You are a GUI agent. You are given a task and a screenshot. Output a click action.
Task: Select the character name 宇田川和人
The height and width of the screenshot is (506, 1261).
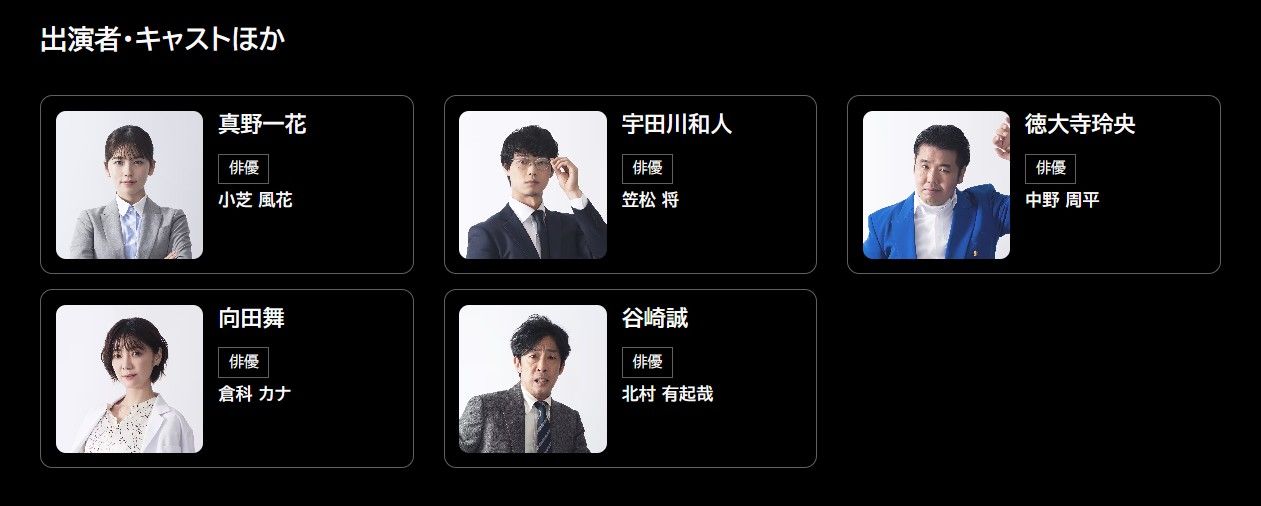point(677,125)
